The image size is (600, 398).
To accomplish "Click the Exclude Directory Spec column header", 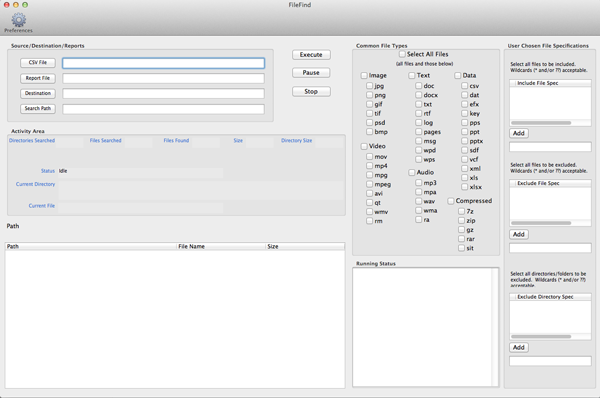I will click(550, 297).
